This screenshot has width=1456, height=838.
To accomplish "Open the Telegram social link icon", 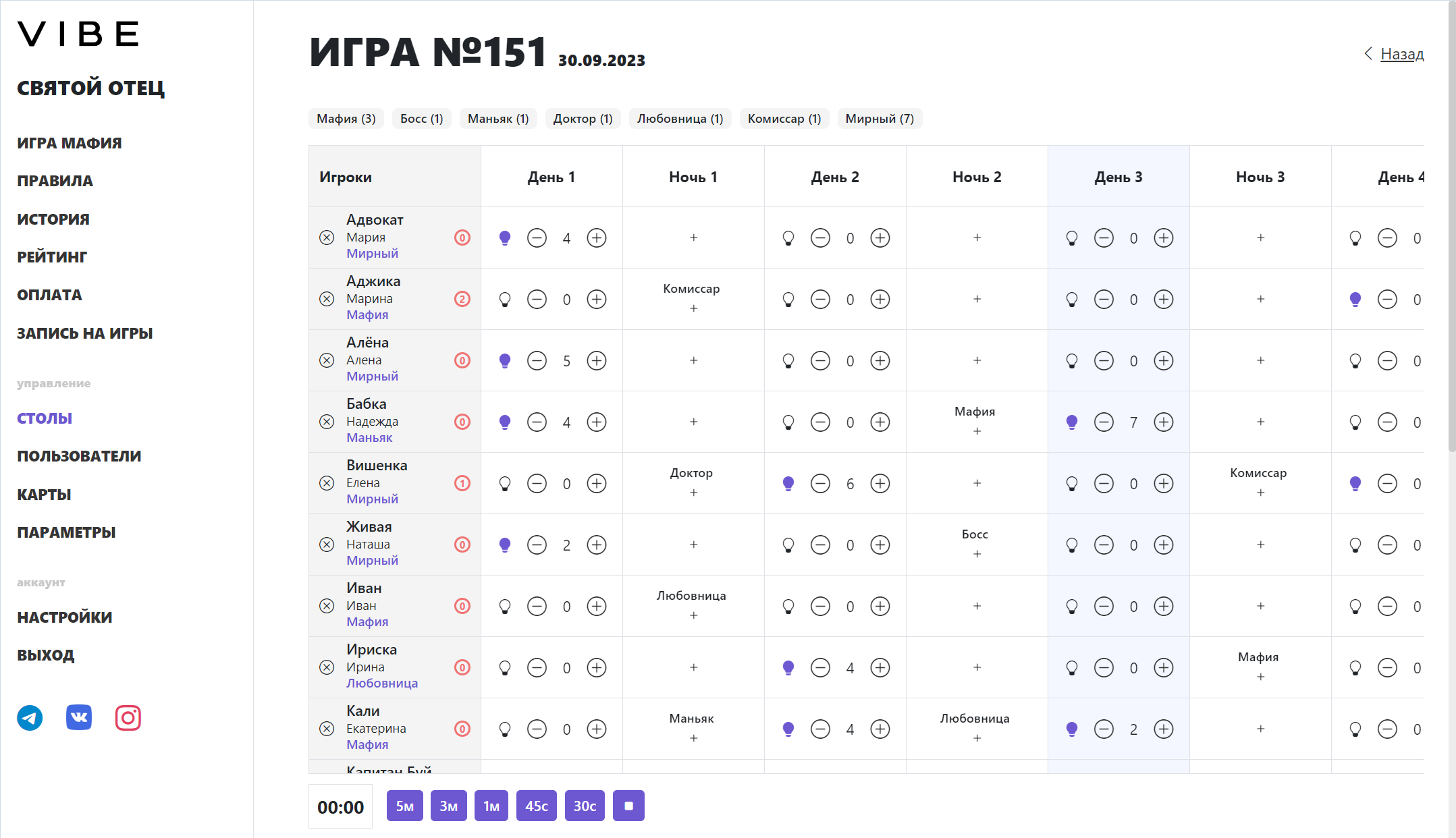I will click(30, 718).
